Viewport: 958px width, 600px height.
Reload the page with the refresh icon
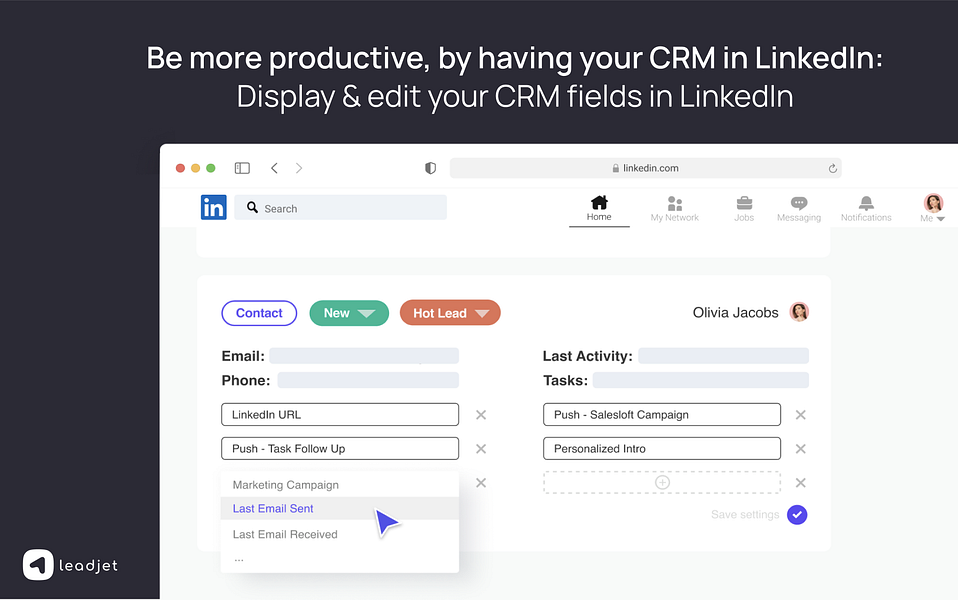pyautogui.click(x=832, y=168)
